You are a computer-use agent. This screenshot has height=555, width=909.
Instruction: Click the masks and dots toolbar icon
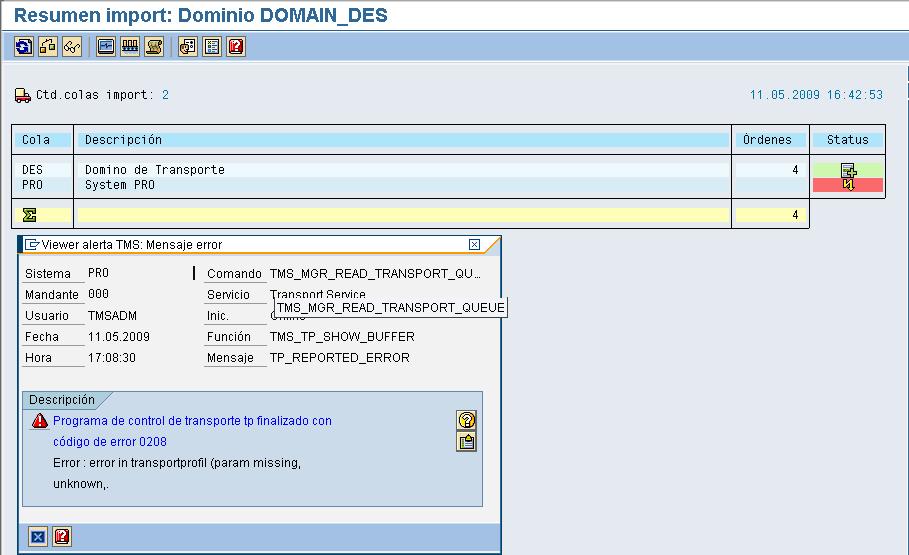[x=188, y=46]
